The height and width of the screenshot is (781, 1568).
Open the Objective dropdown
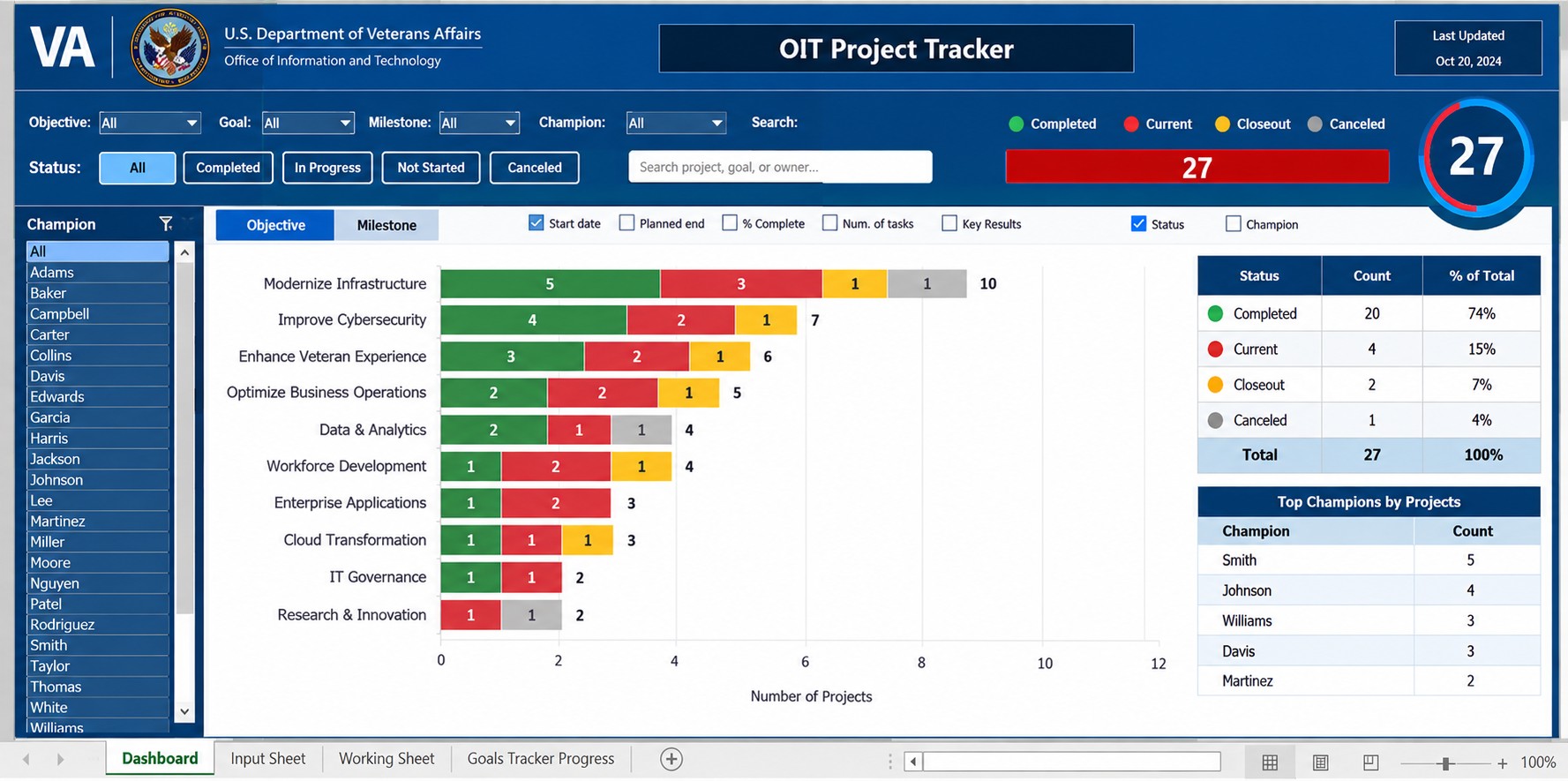150,123
